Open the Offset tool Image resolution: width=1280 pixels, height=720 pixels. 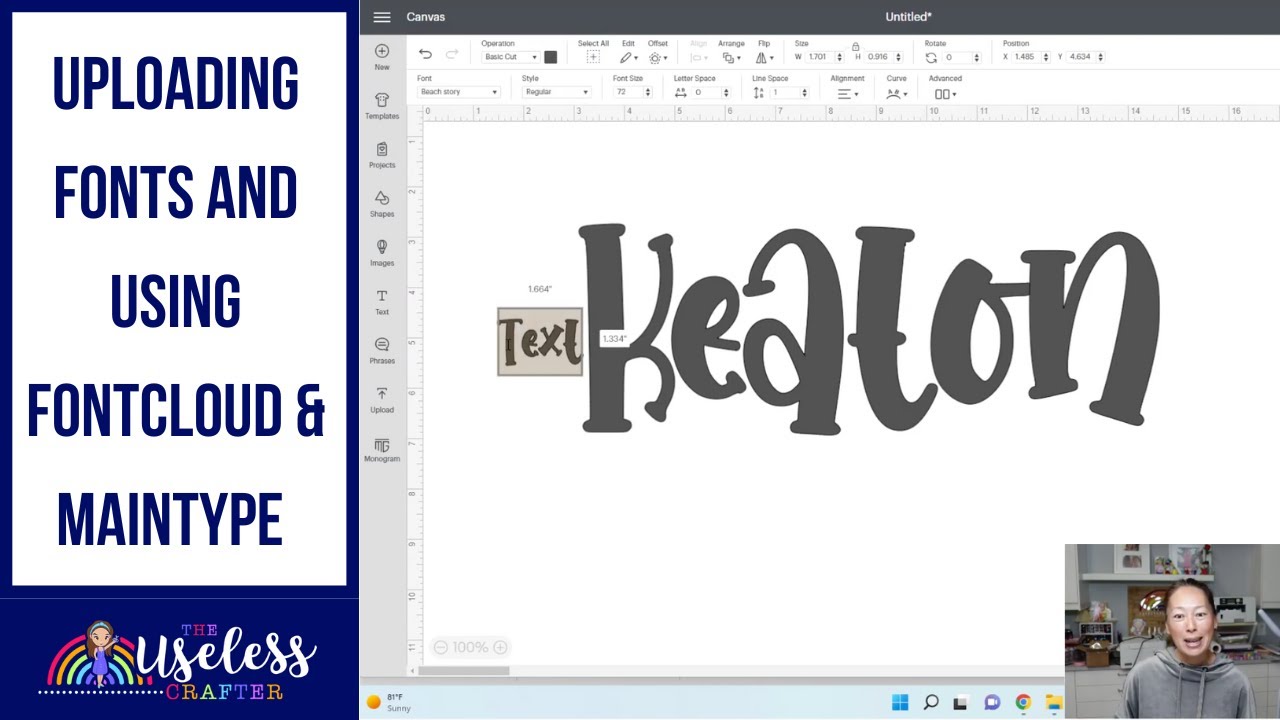point(658,58)
